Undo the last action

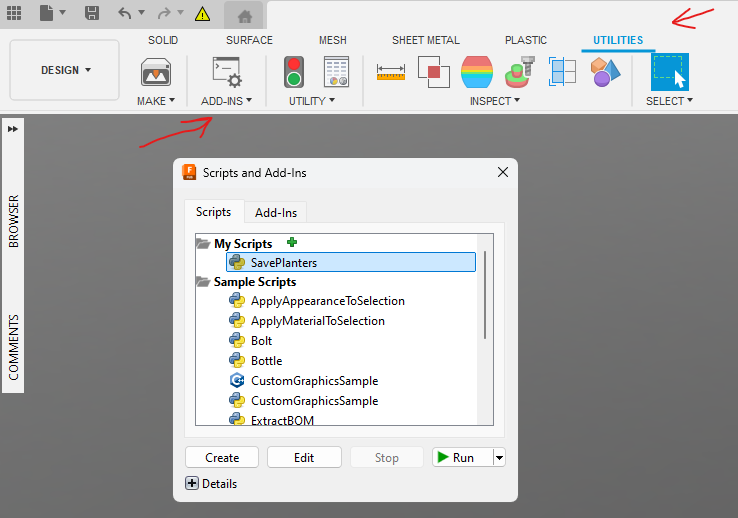click(125, 13)
